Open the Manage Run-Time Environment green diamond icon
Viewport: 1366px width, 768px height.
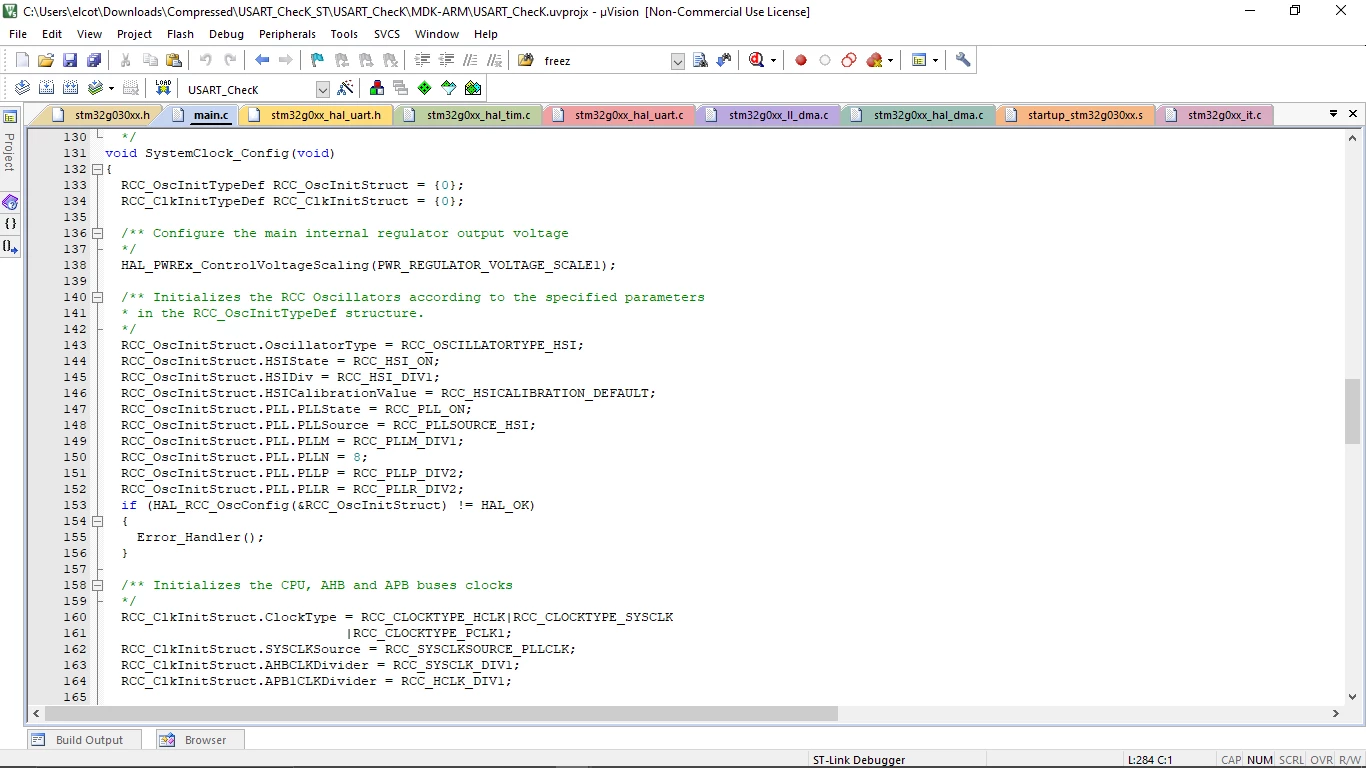click(425, 88)
